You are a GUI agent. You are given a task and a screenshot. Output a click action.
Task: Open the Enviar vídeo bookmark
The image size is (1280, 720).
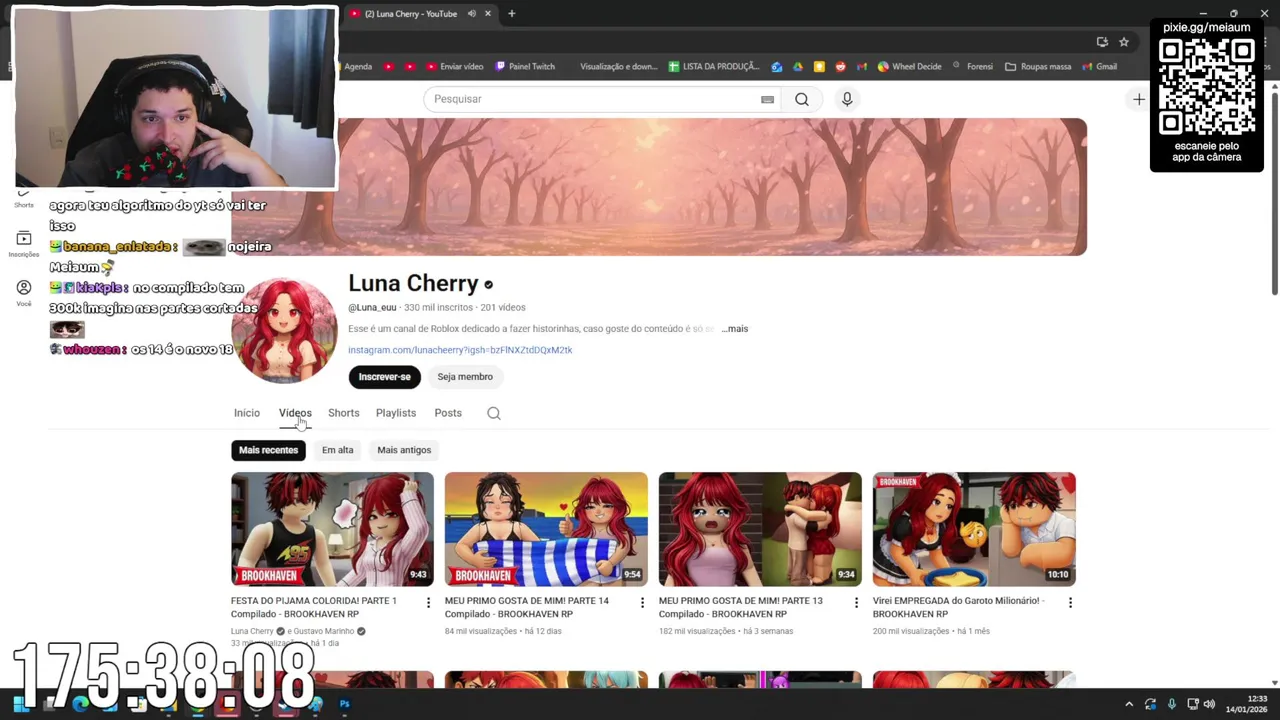coord(455,67)
